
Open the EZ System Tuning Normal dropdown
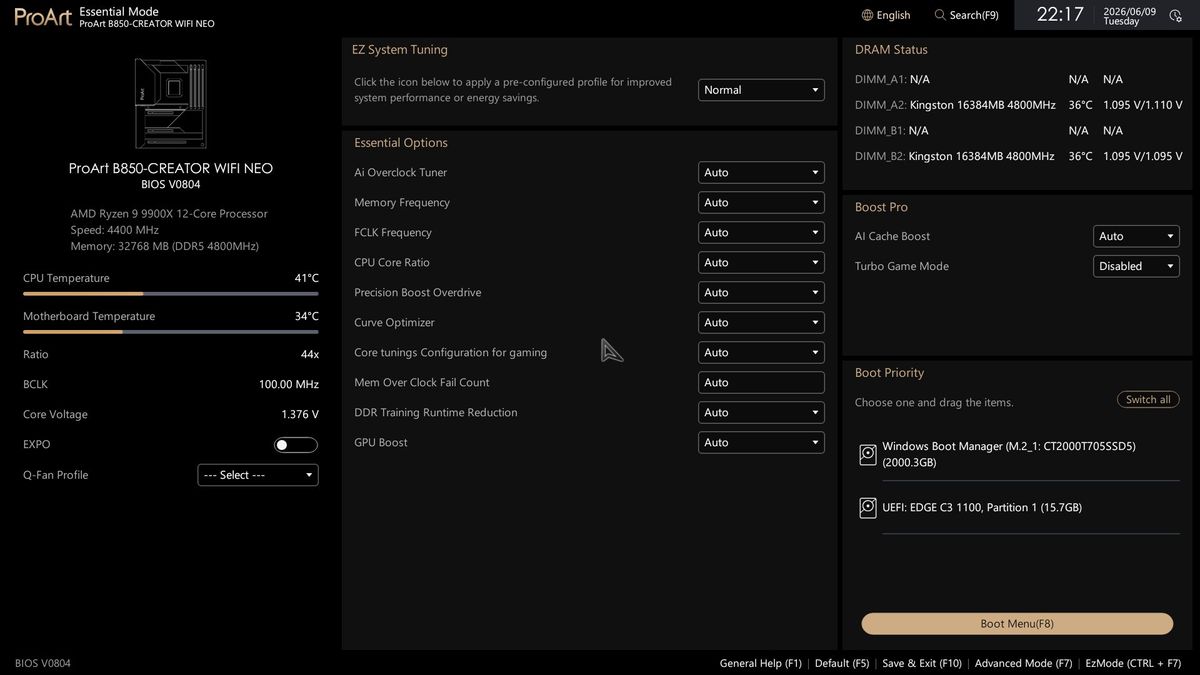point(761,90)
